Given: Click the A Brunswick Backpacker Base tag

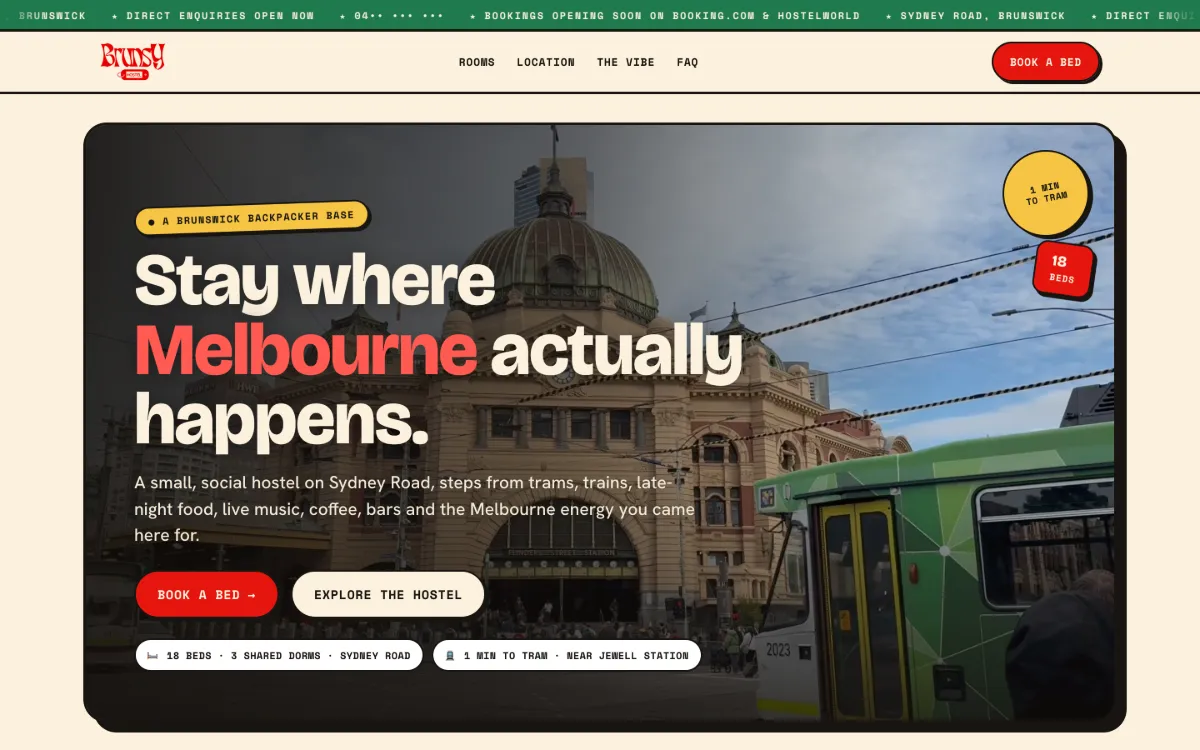Looking at the screenshot, I should click(x=252, y=218).
